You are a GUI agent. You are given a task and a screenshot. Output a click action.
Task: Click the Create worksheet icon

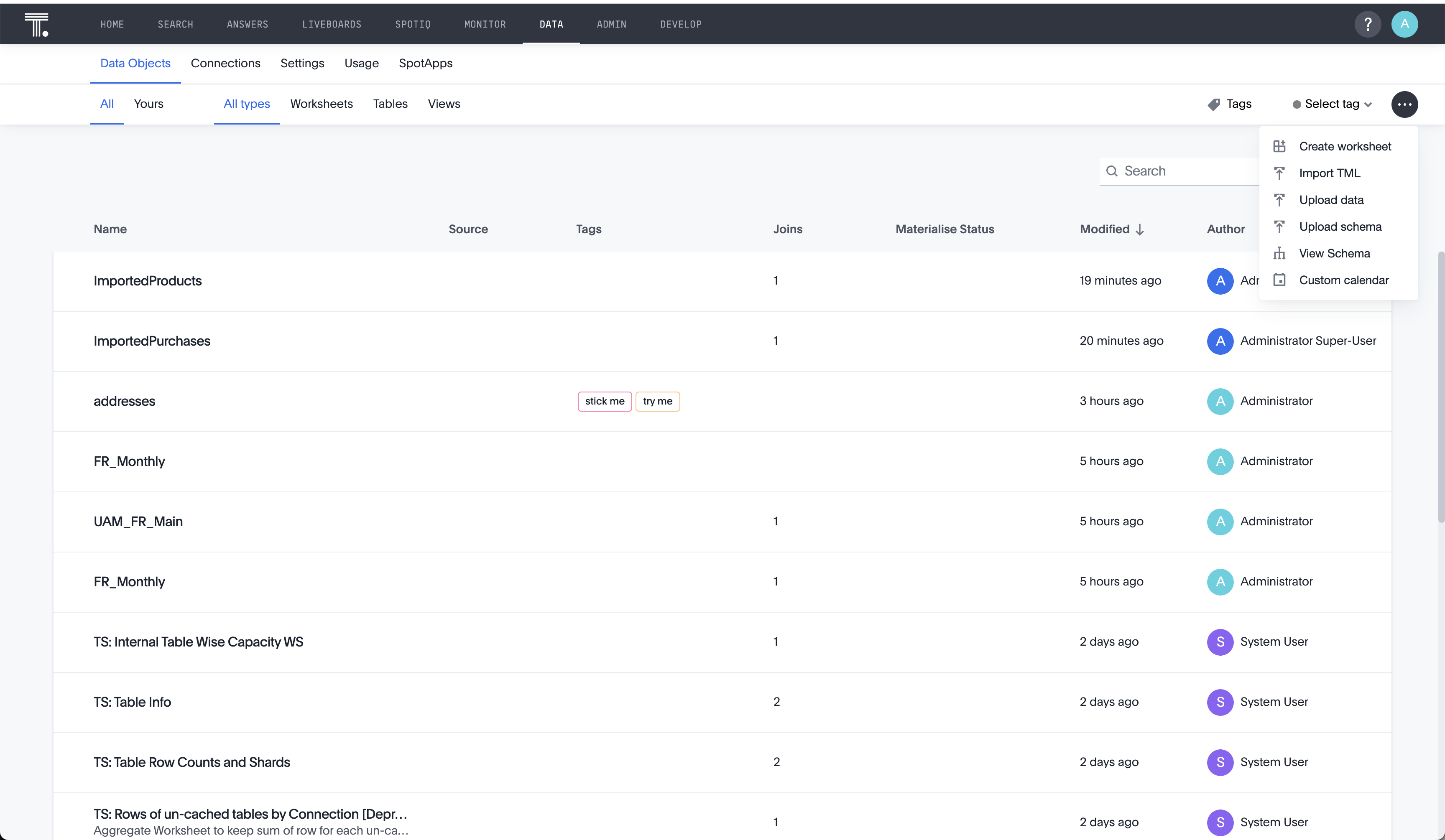click(x=1279, y=146)
